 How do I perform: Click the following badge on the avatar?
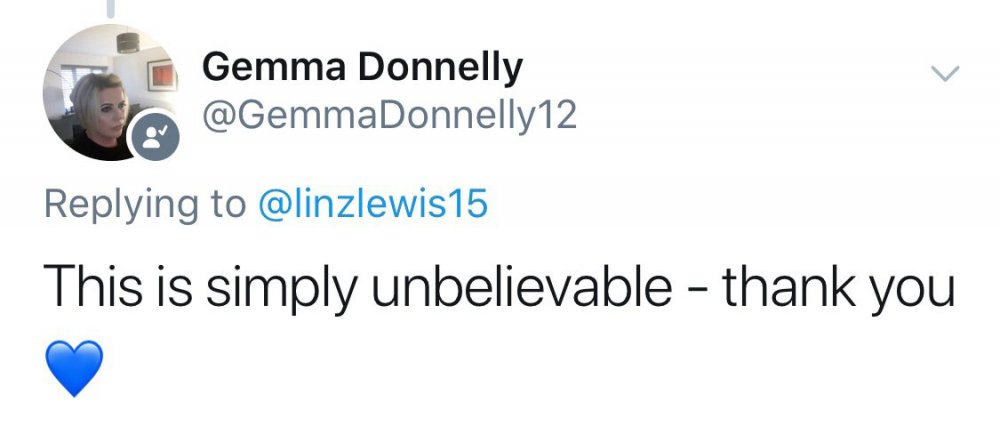tap(157, 137)
